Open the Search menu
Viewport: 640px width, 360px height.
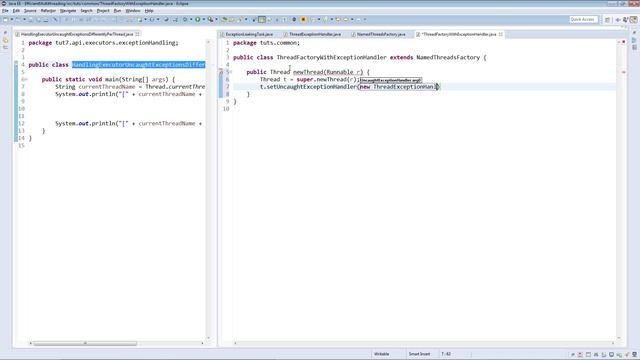[86, 11]
